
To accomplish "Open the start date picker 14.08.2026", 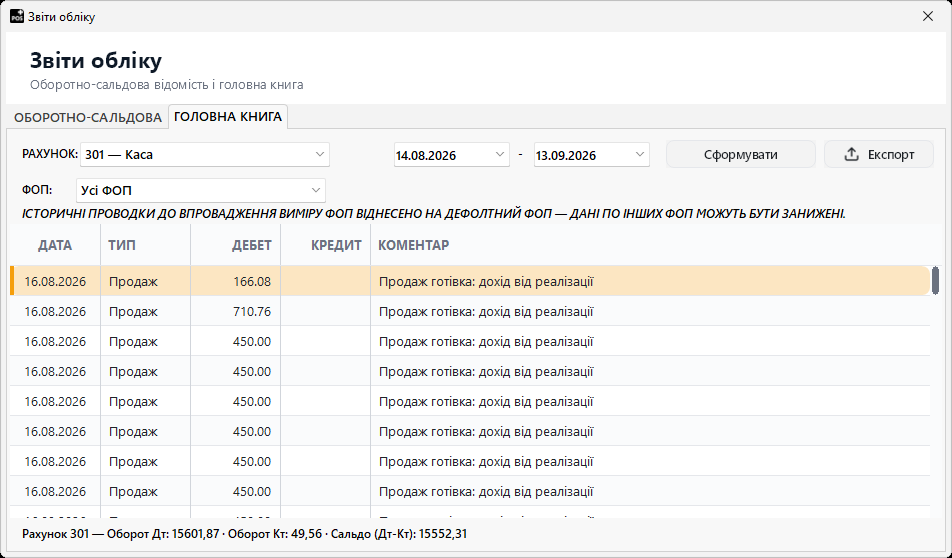I will (500, 154).
